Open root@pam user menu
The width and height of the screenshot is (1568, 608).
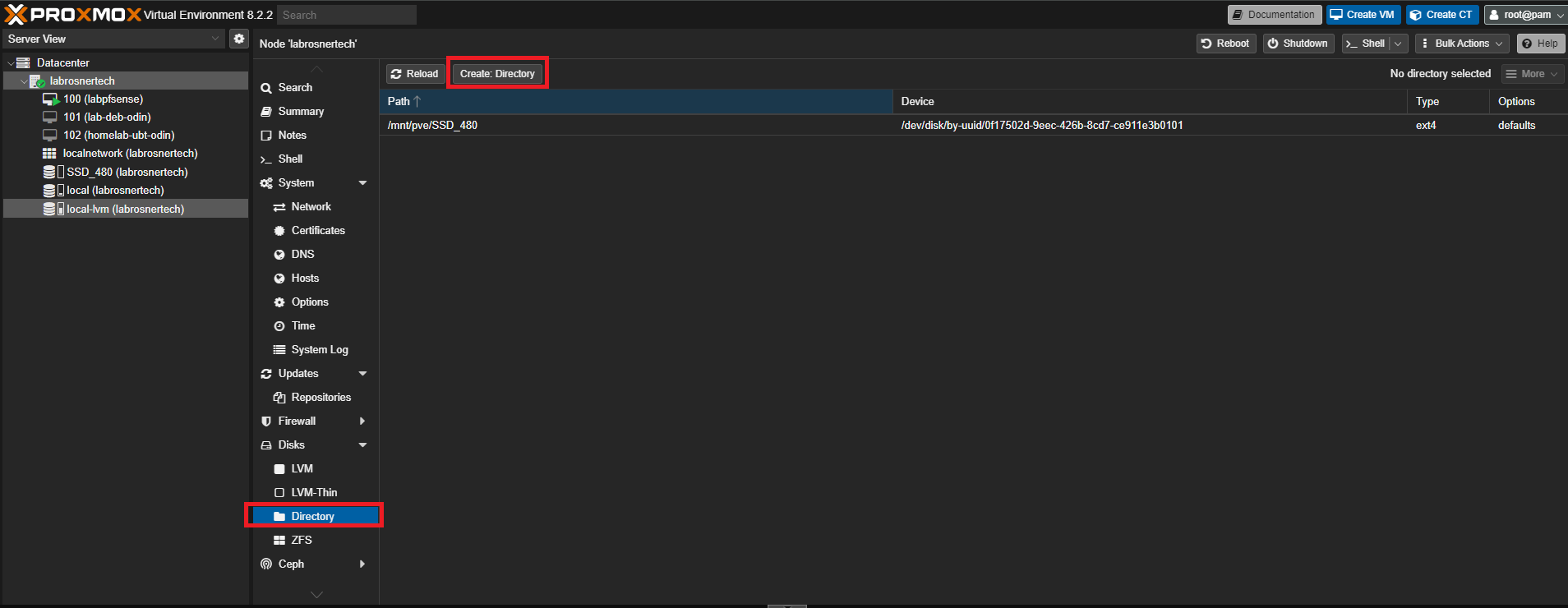[1525, 15]
